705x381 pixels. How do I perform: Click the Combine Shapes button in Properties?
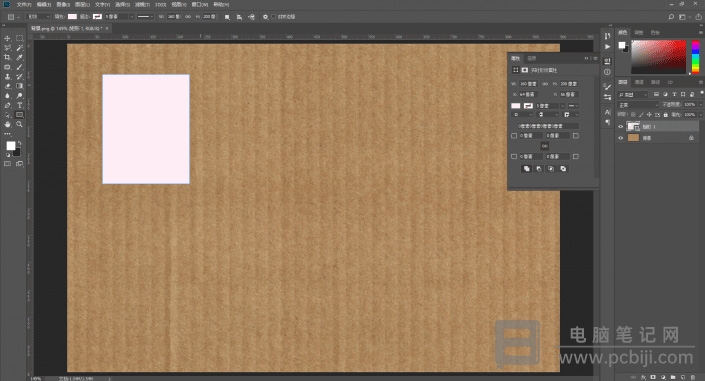(x=526, y=169)
